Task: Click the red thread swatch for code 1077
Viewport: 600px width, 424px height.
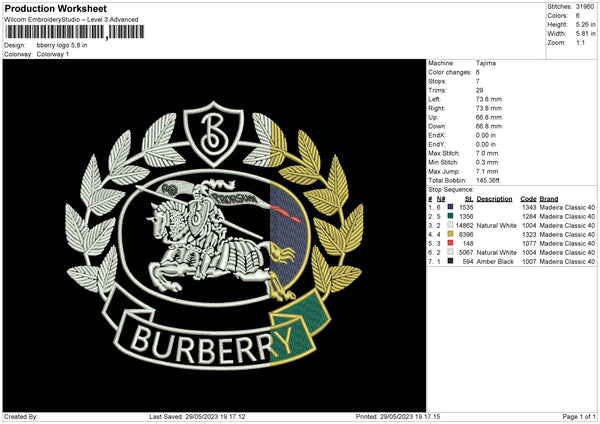Action: (450, 243)
